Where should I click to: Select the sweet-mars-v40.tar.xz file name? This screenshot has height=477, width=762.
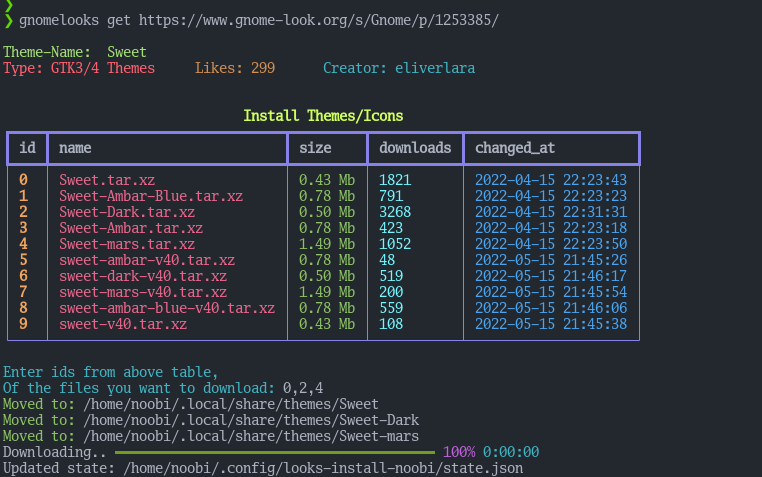(x=143, y=292)
